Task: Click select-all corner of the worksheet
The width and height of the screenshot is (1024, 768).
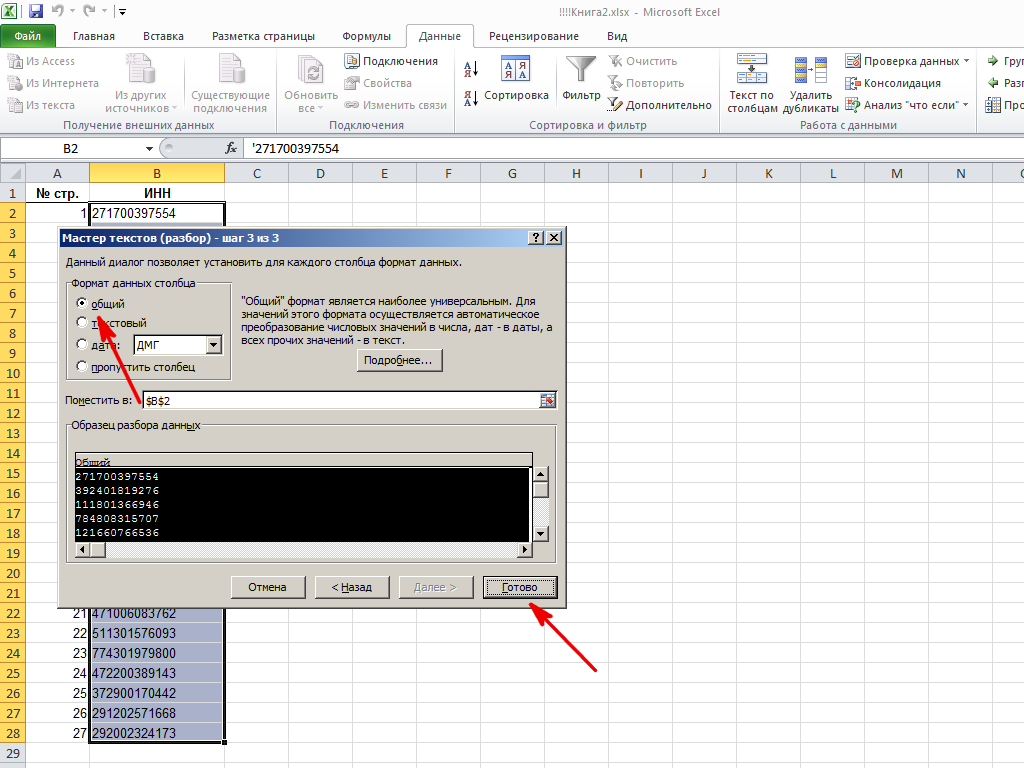Action: [12, 173]
